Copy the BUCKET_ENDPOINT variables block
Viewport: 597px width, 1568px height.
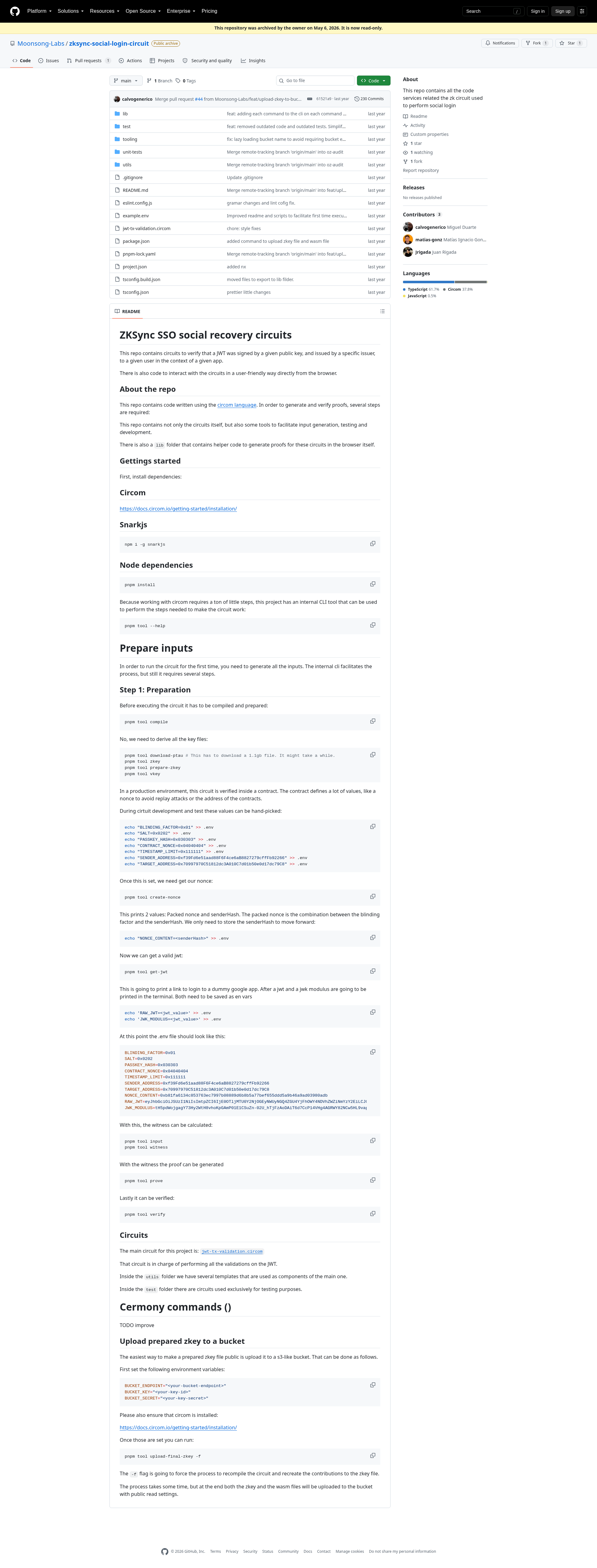(373, 1385)
